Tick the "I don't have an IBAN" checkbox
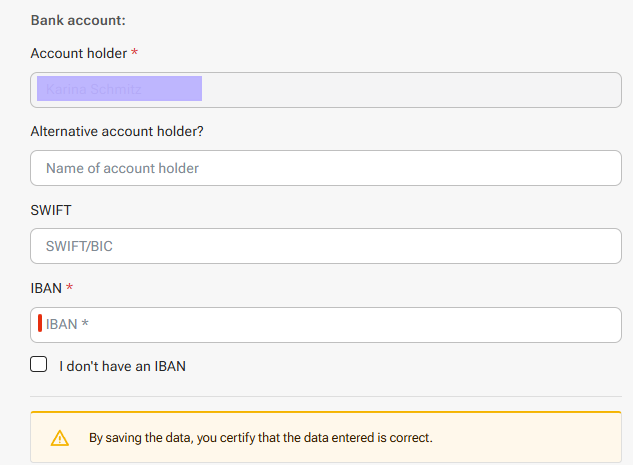633x465 pixels. pos(38,364)
